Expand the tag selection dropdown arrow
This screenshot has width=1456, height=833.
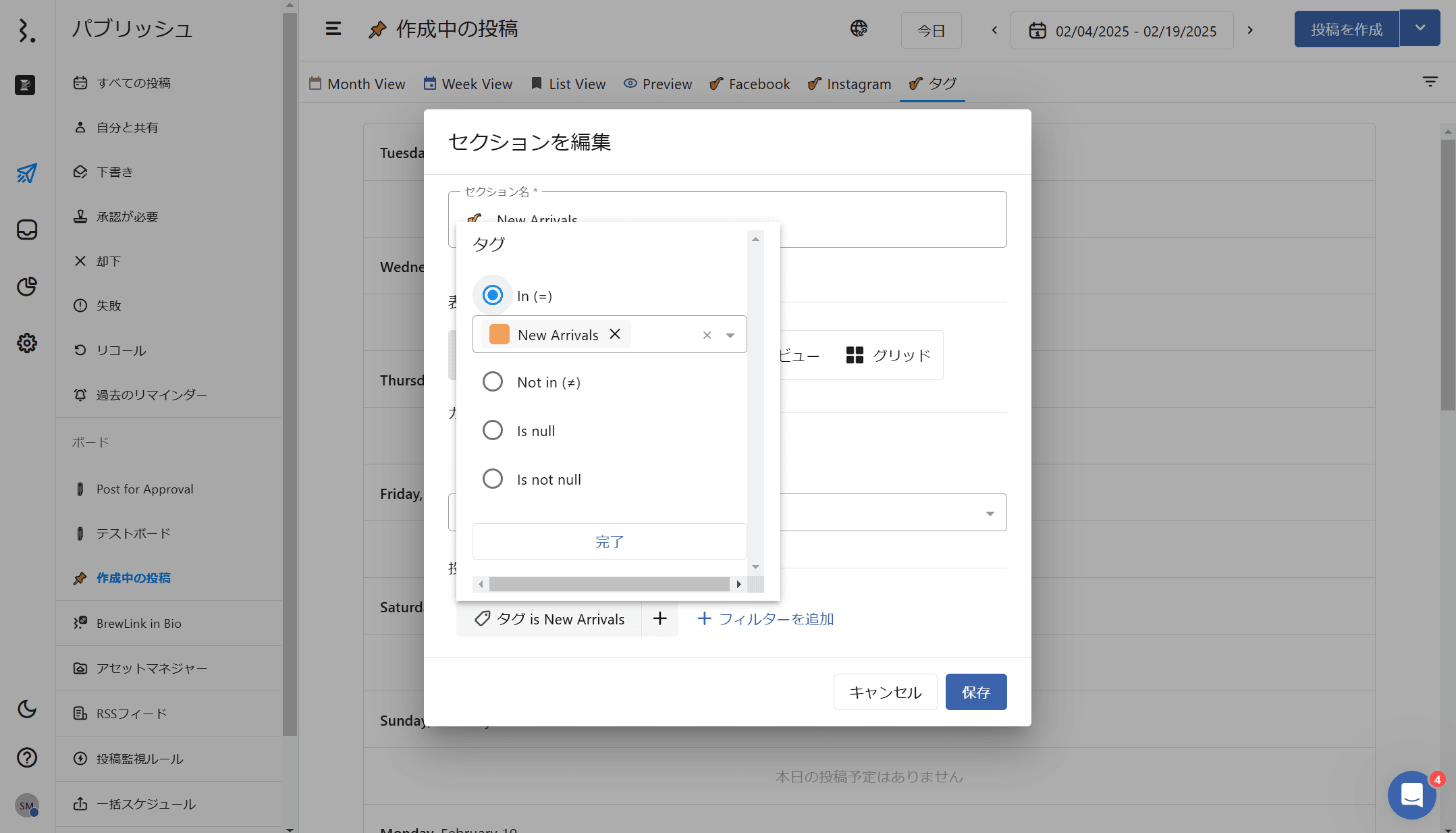[x=730, y=335]
